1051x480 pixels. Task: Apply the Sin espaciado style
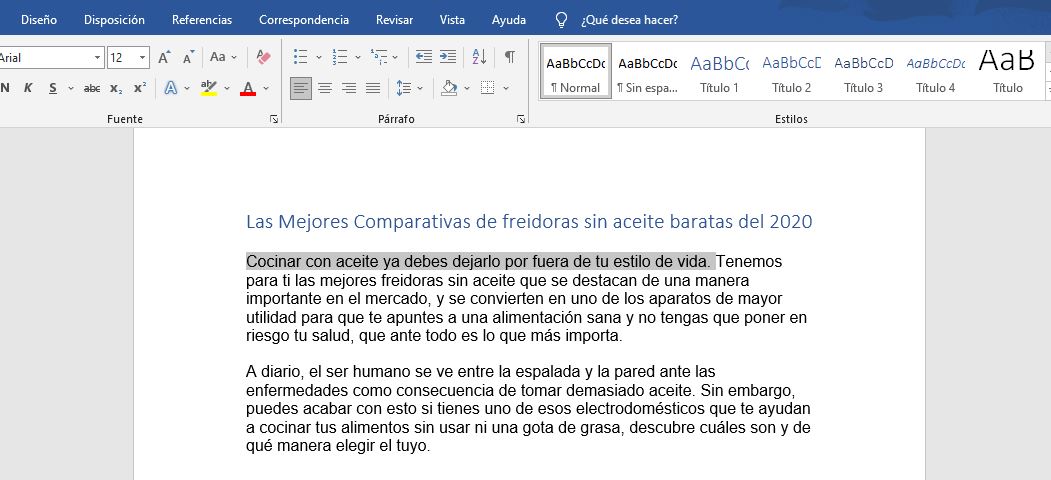tap(647, 72)
